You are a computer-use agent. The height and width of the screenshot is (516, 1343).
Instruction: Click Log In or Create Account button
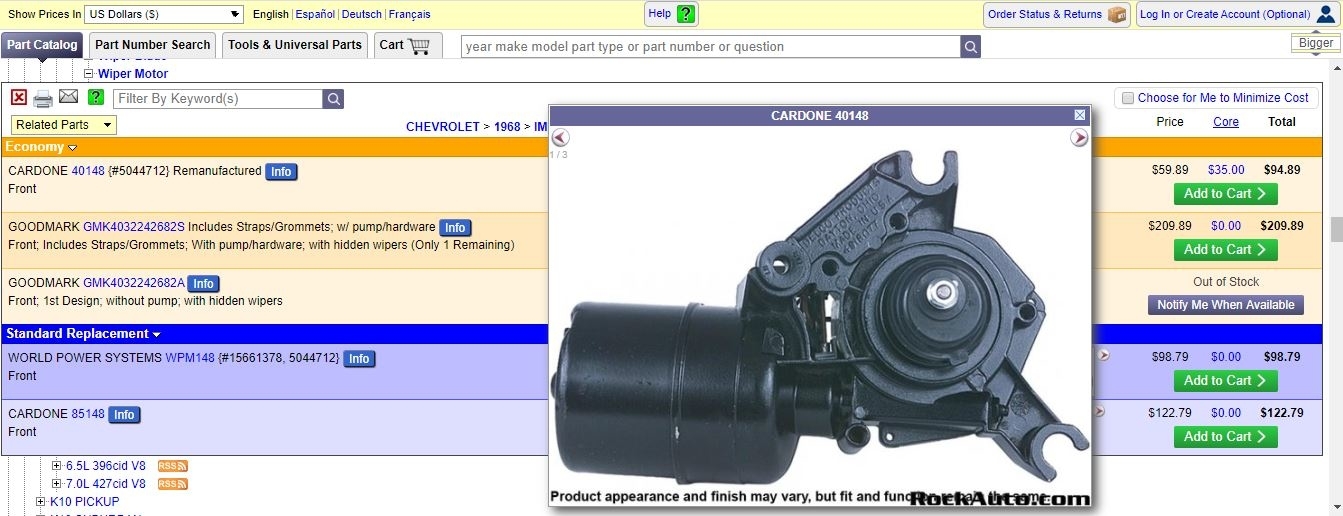click(1238, 14)
